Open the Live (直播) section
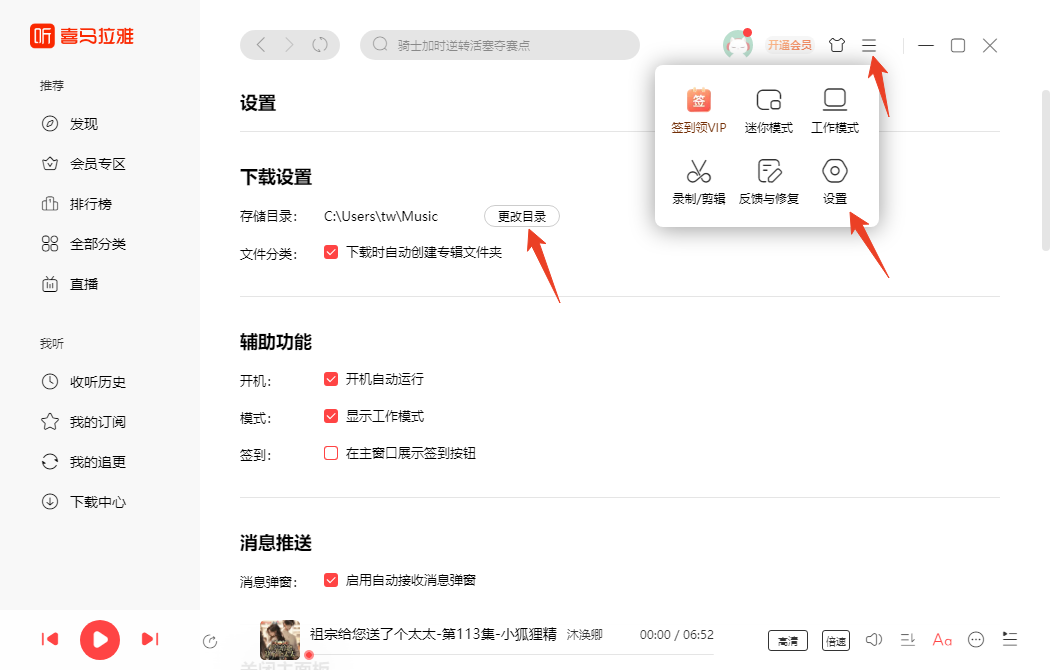This screenshot has height=670, width=1050. point(70,284)
